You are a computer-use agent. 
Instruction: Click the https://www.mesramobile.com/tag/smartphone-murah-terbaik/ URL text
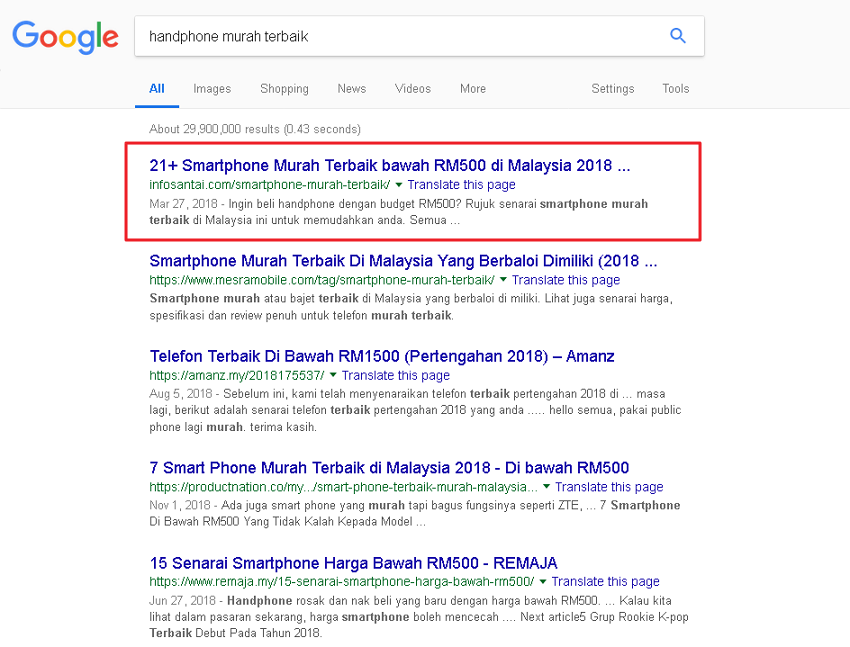[x=322, y=280]
